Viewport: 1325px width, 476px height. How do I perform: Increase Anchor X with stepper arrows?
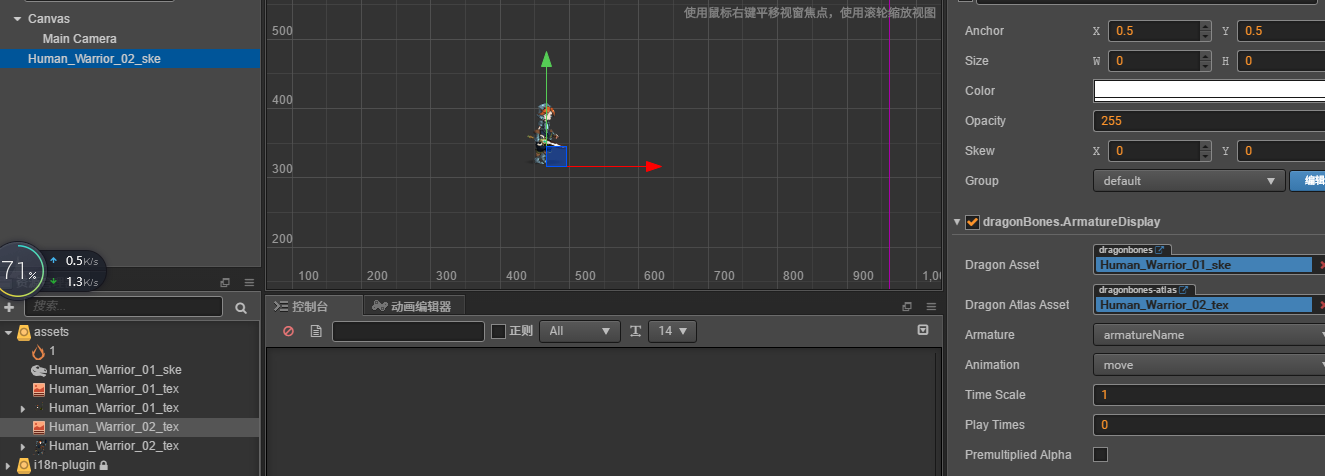tap(1205, 26)
